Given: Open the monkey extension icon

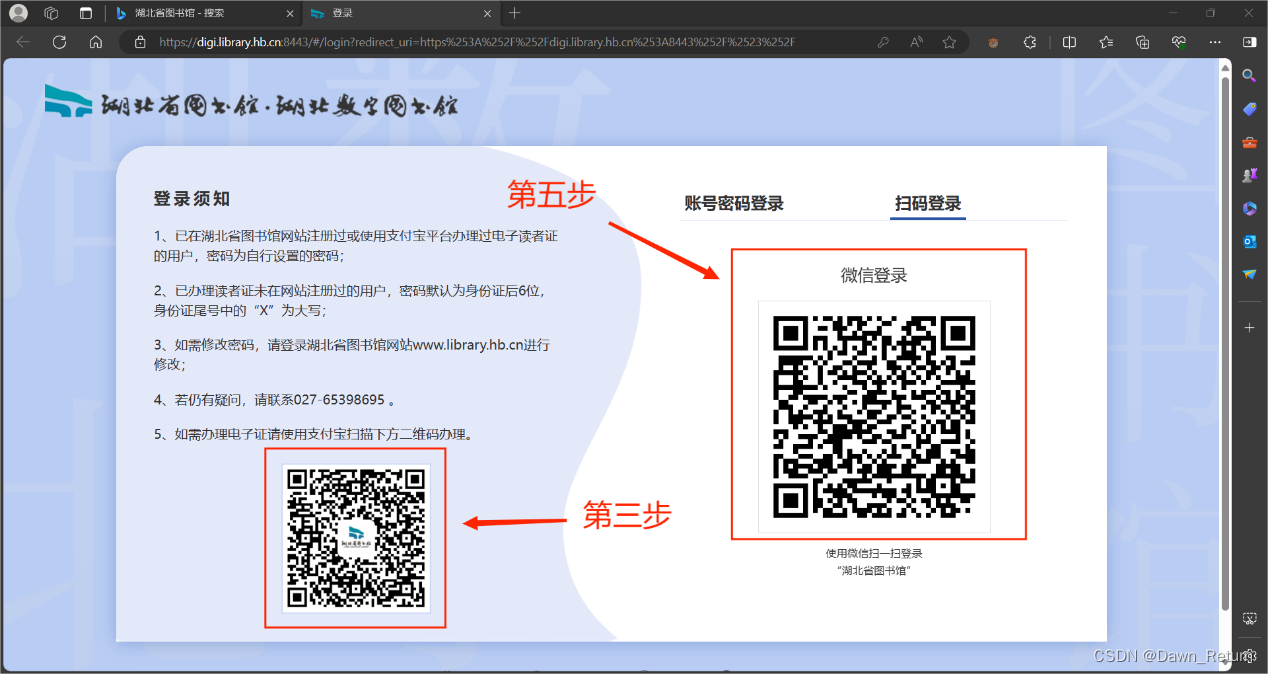Looking at the screenshot, I should pos(994,42).
